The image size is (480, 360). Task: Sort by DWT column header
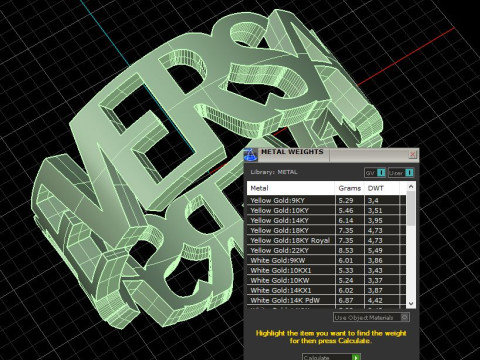click(x=382, y=188)
